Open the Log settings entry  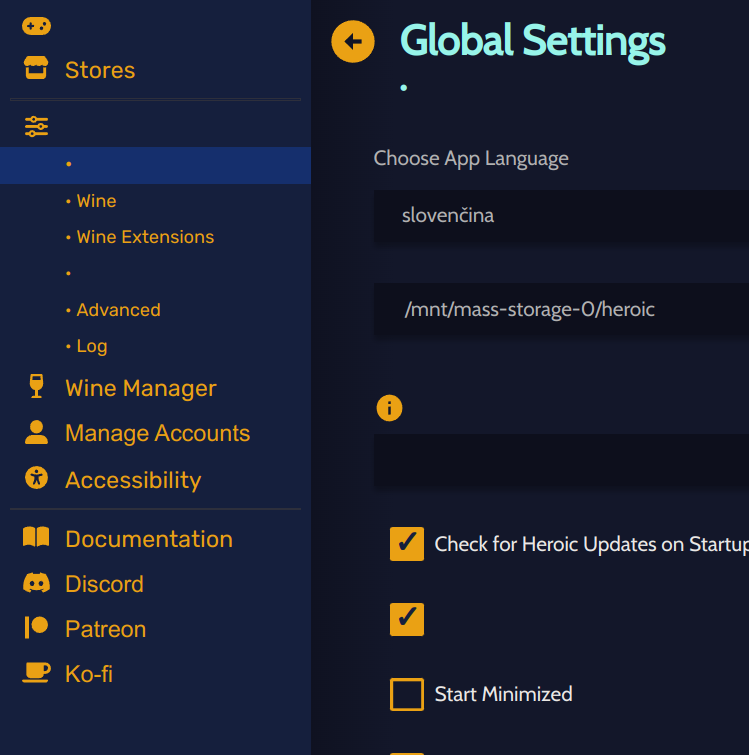pos(92,346)
